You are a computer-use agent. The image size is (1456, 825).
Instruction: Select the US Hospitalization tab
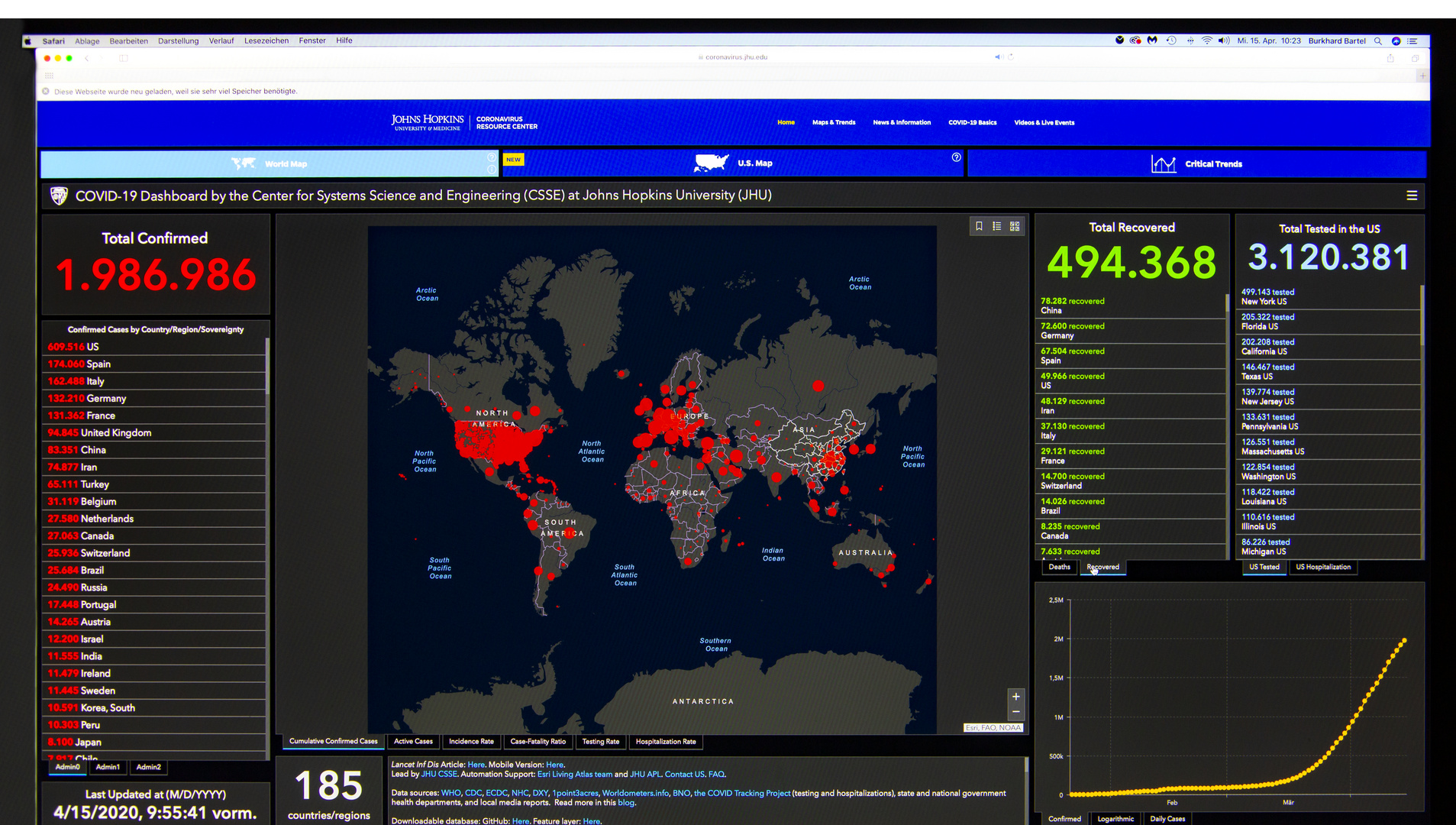coord(1323,567)
